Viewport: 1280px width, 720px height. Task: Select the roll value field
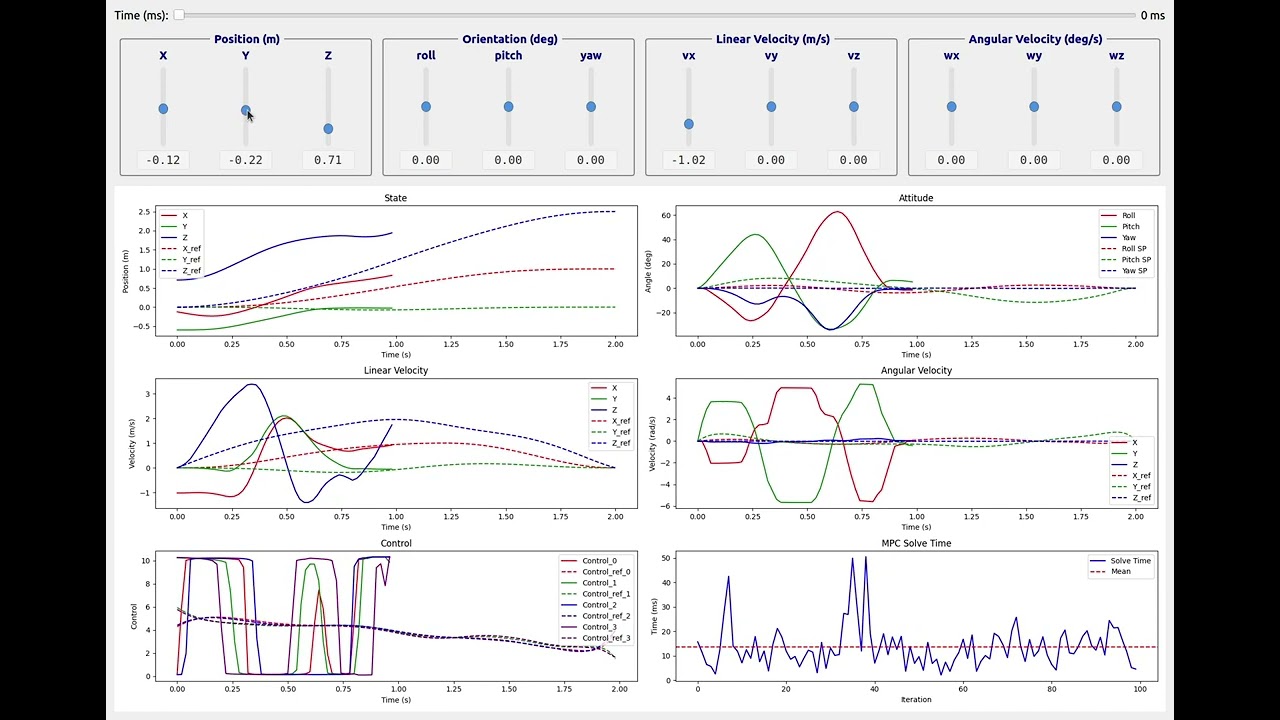(x=426, y=159)
